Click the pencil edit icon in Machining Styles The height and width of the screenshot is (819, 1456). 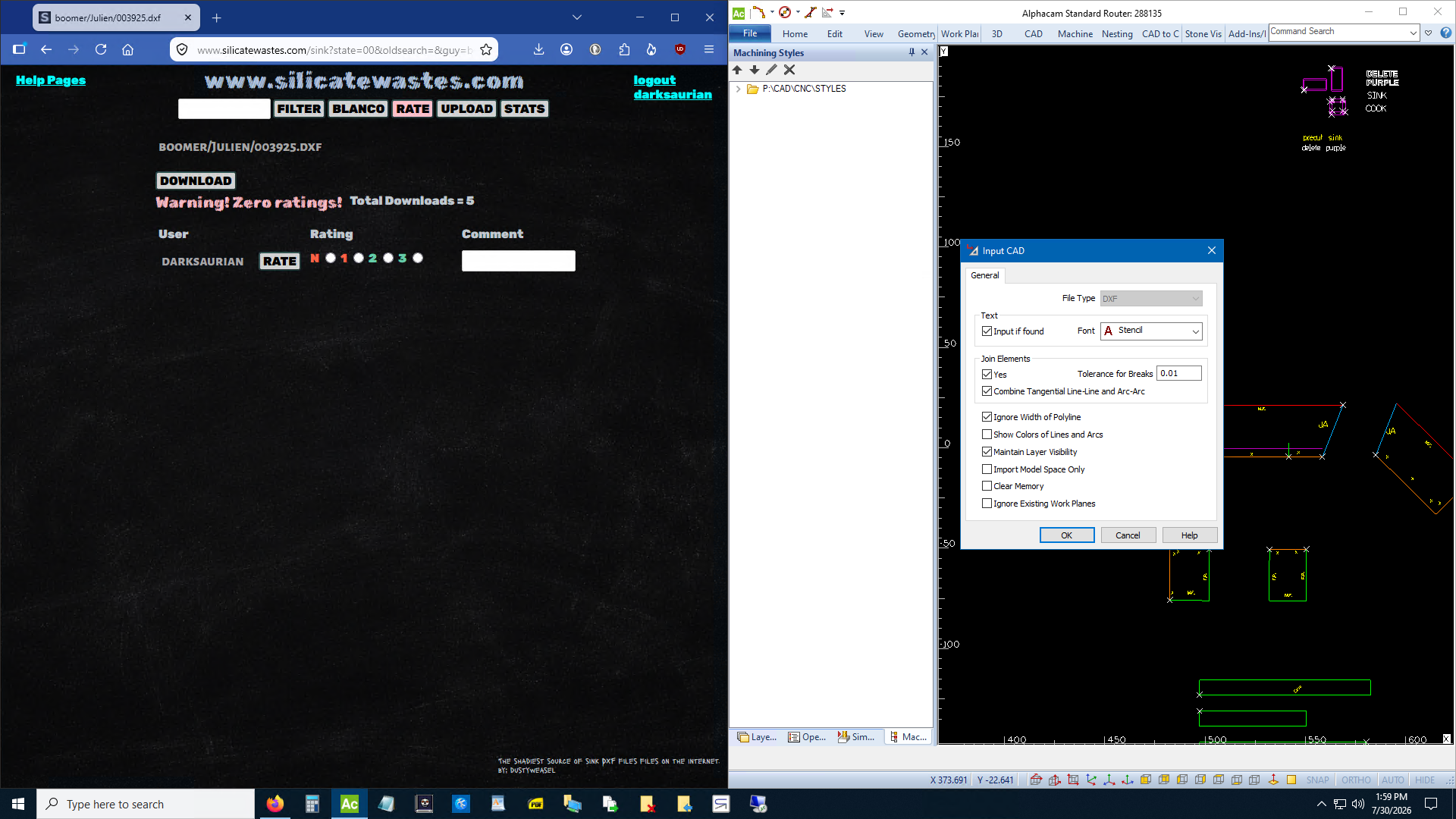[x=772, y=70]
